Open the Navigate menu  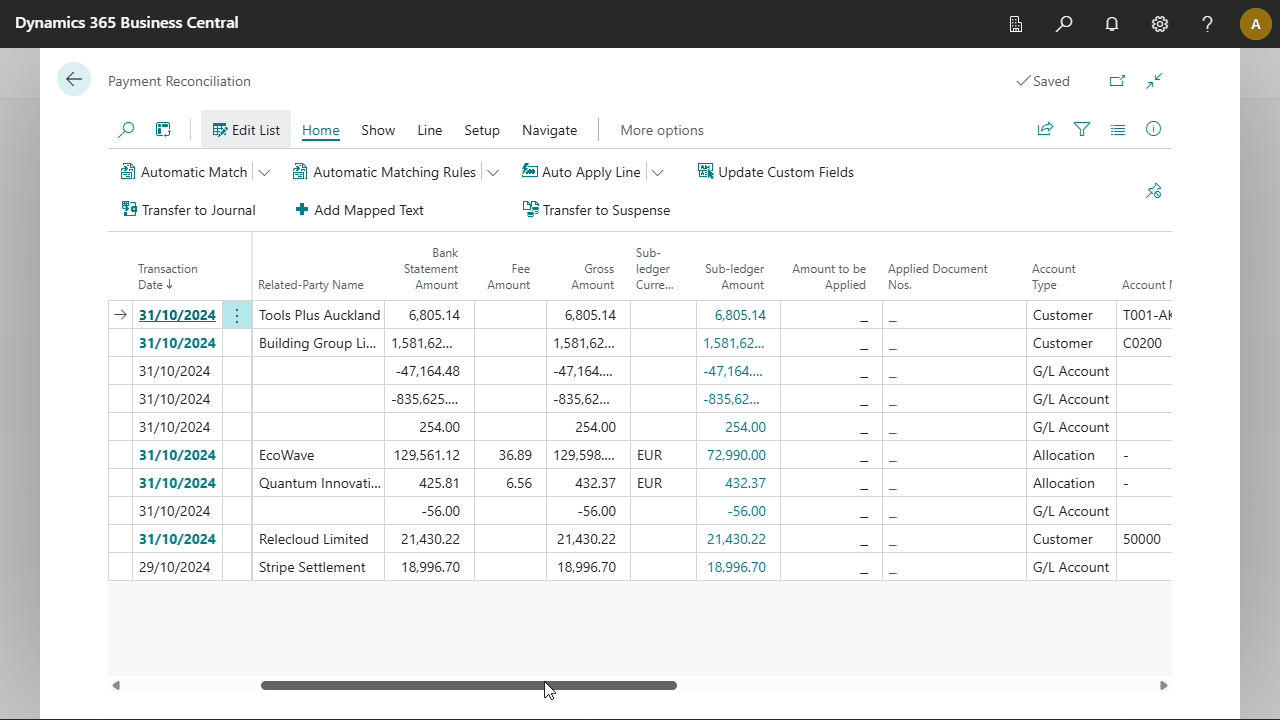click(x=550, y=130)
